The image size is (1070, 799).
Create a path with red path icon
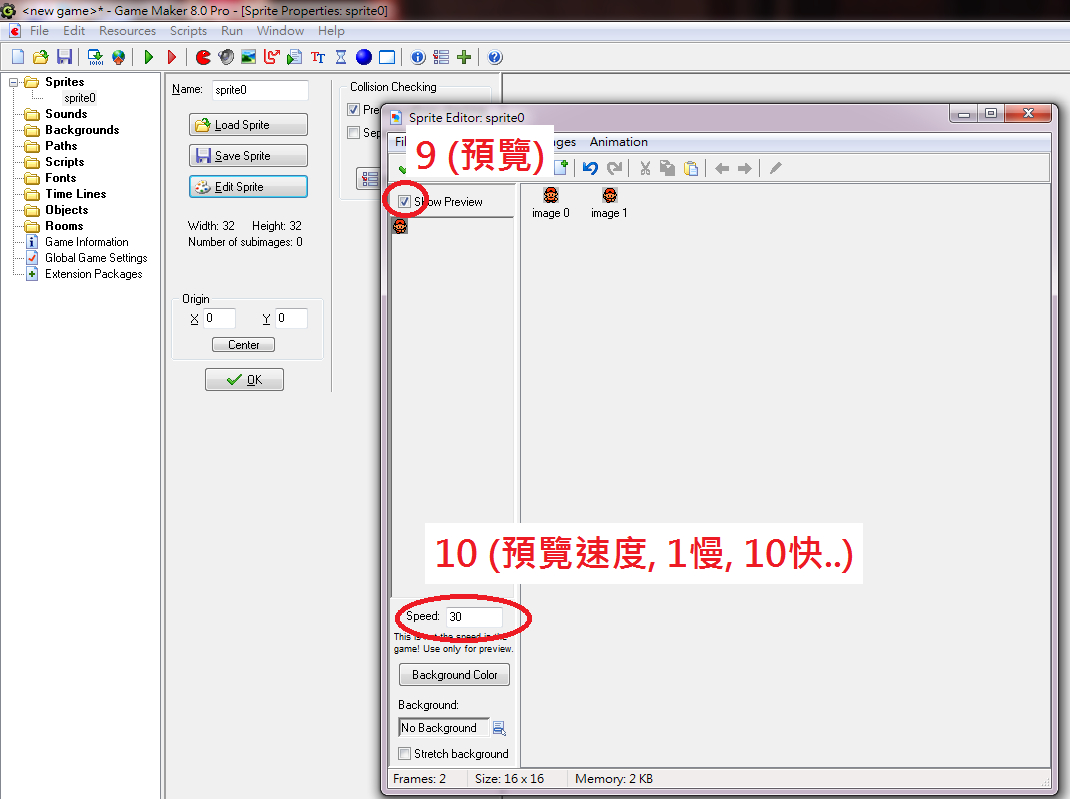tap(272, 57)
